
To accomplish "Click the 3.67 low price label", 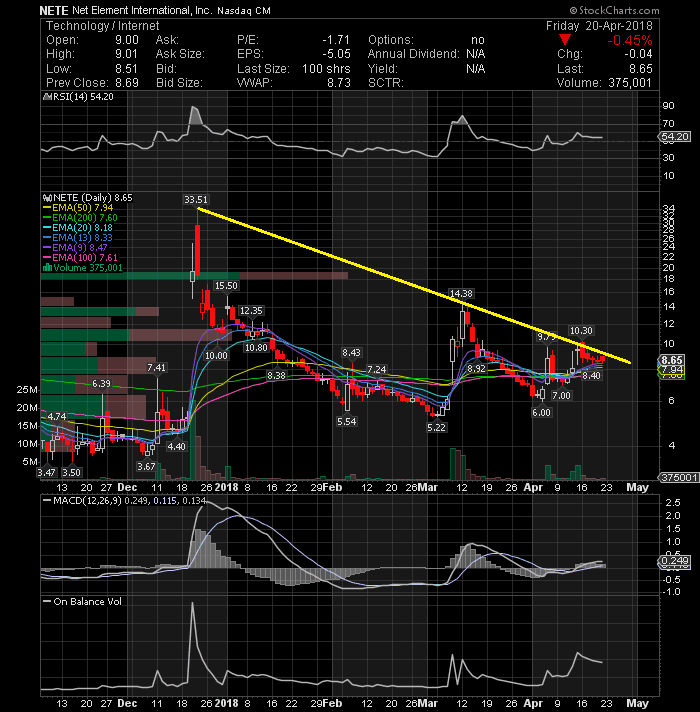I will [146, 466].
